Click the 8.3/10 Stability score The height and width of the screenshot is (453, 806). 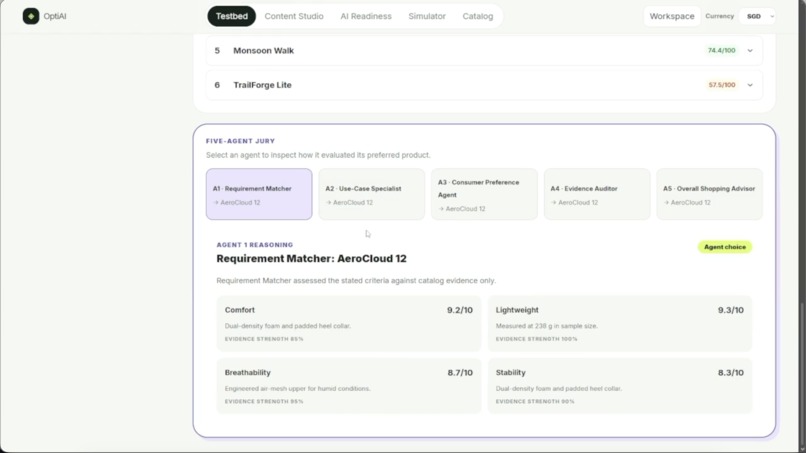coord(730,373)
